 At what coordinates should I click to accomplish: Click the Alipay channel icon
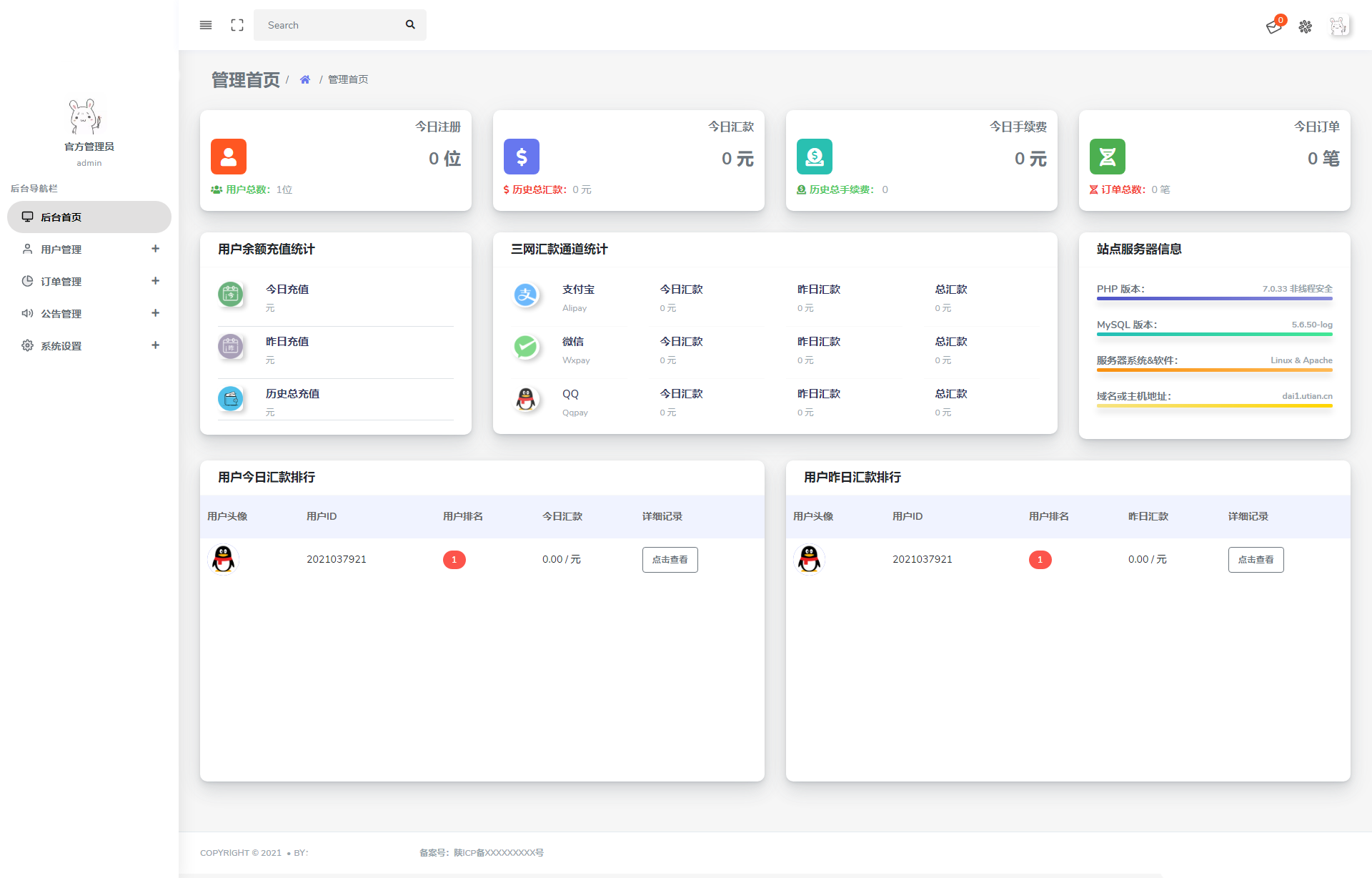pyautogui.click(x=526, y=295)
